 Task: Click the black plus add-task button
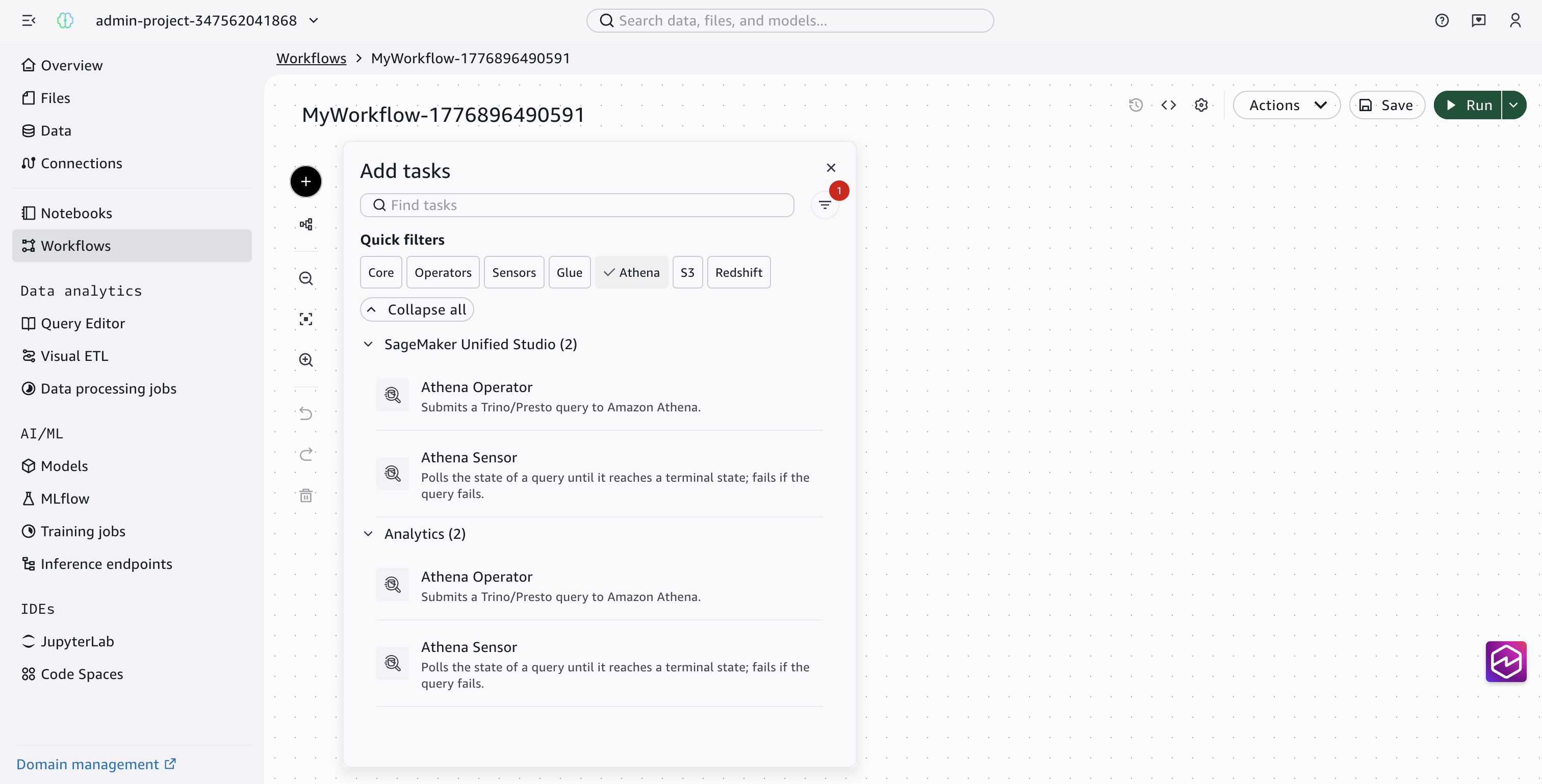click(x=306, y=181)
